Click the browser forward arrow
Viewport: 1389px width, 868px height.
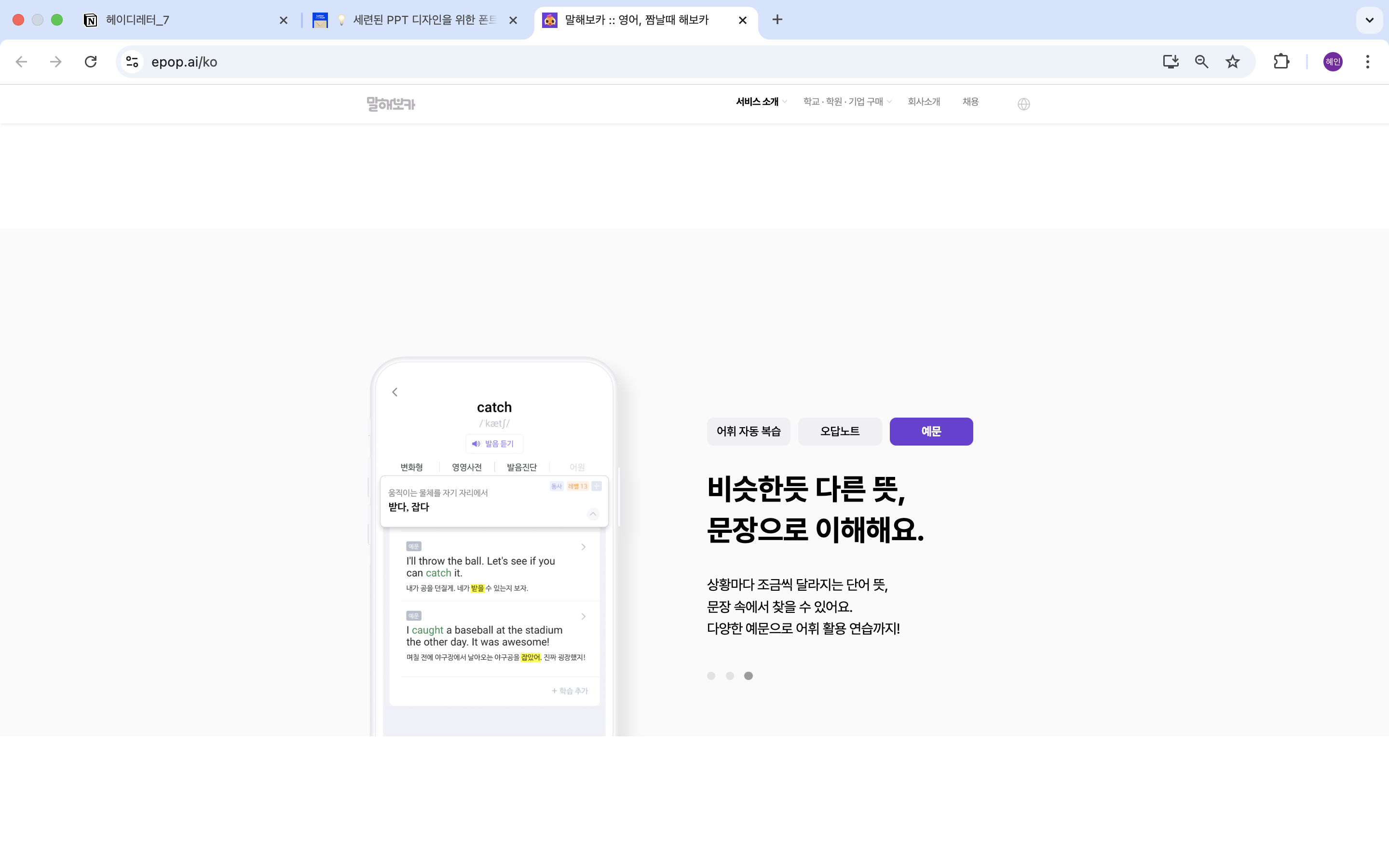point(55,61)
